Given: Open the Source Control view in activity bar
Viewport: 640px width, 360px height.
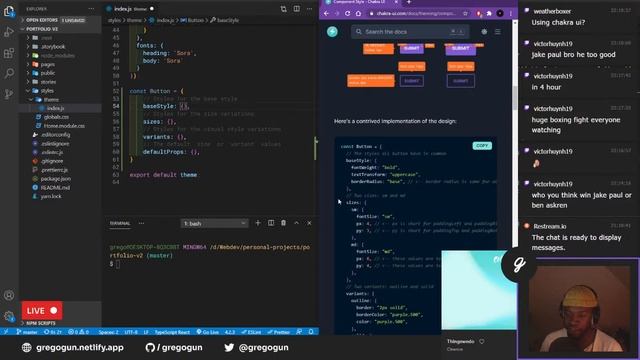Looking at the screenshot, I should pyautogui.click(x=9, y=94).
